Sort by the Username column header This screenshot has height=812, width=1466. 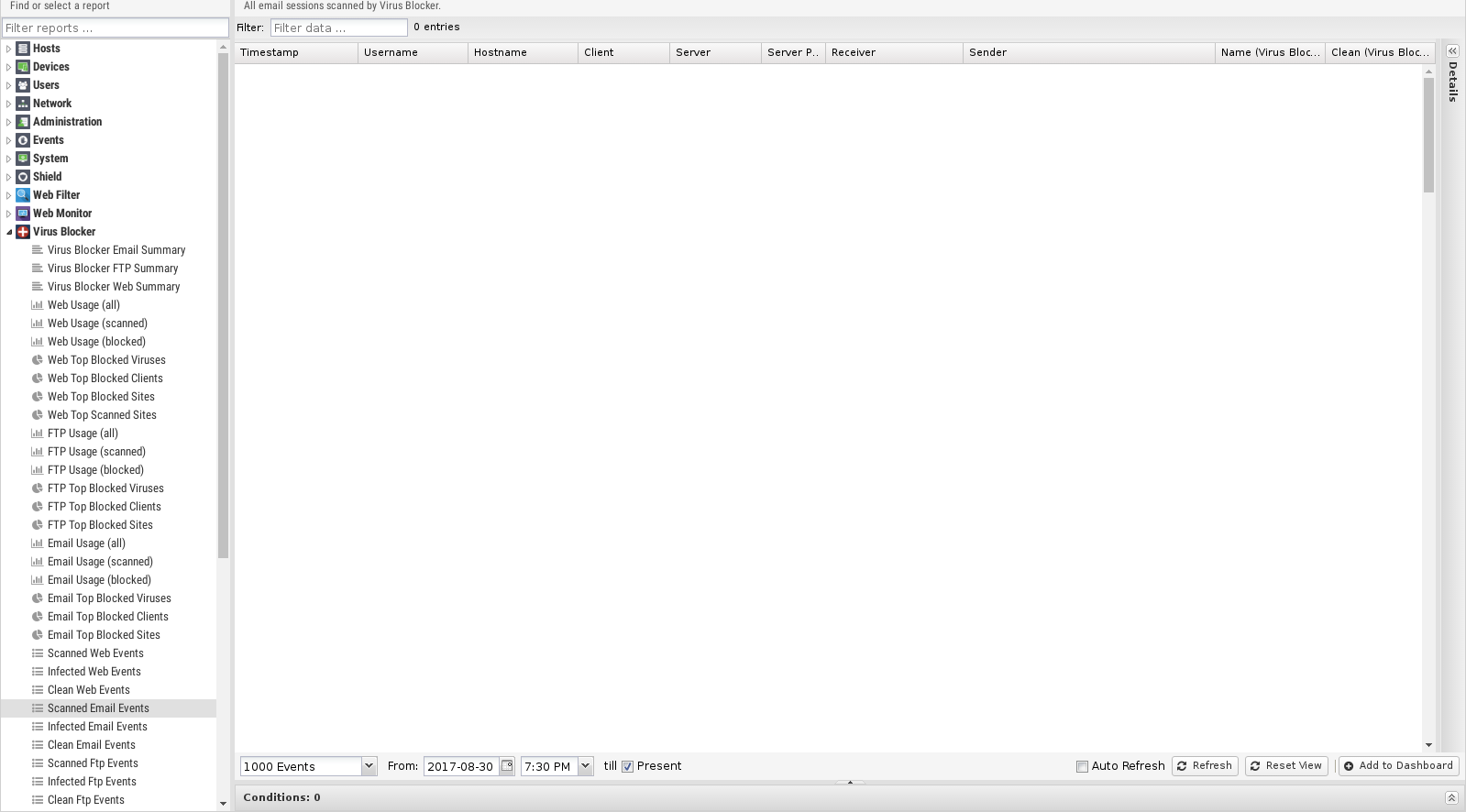click(413, 52)
